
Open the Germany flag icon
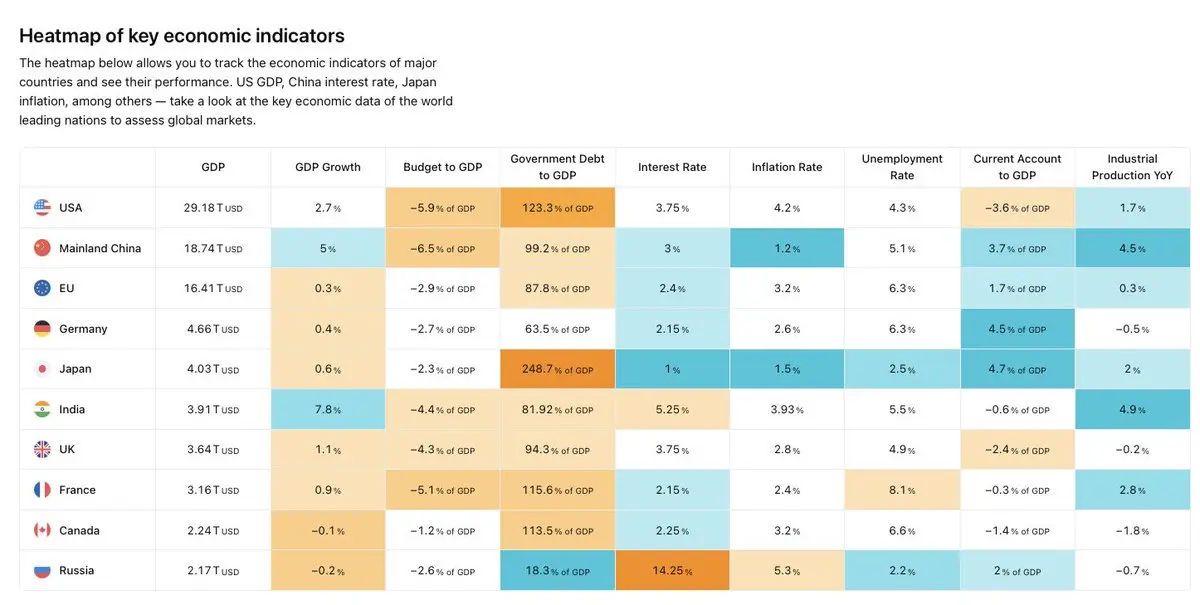point(42,329)
